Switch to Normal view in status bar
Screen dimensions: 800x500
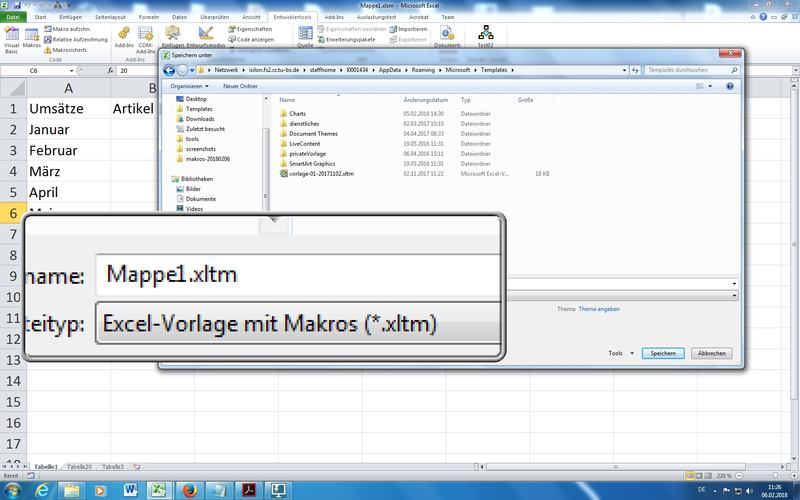[690, 476]
